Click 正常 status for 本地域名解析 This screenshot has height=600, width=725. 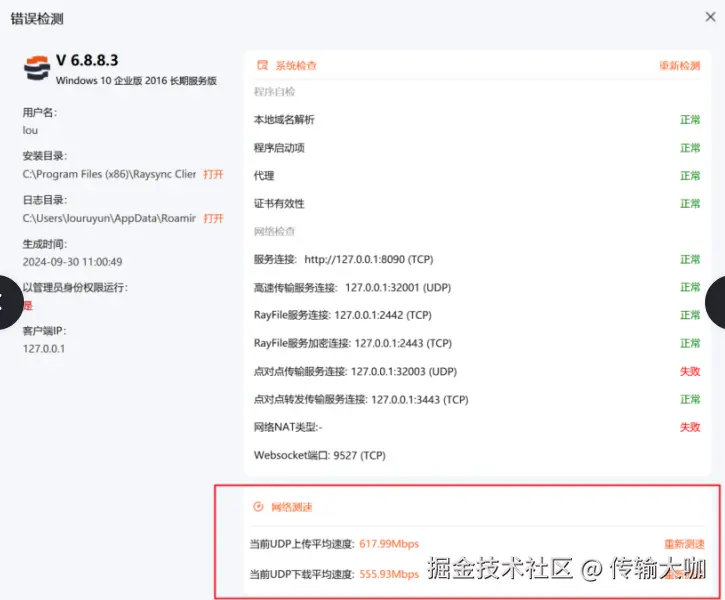(x=690, y=120)
